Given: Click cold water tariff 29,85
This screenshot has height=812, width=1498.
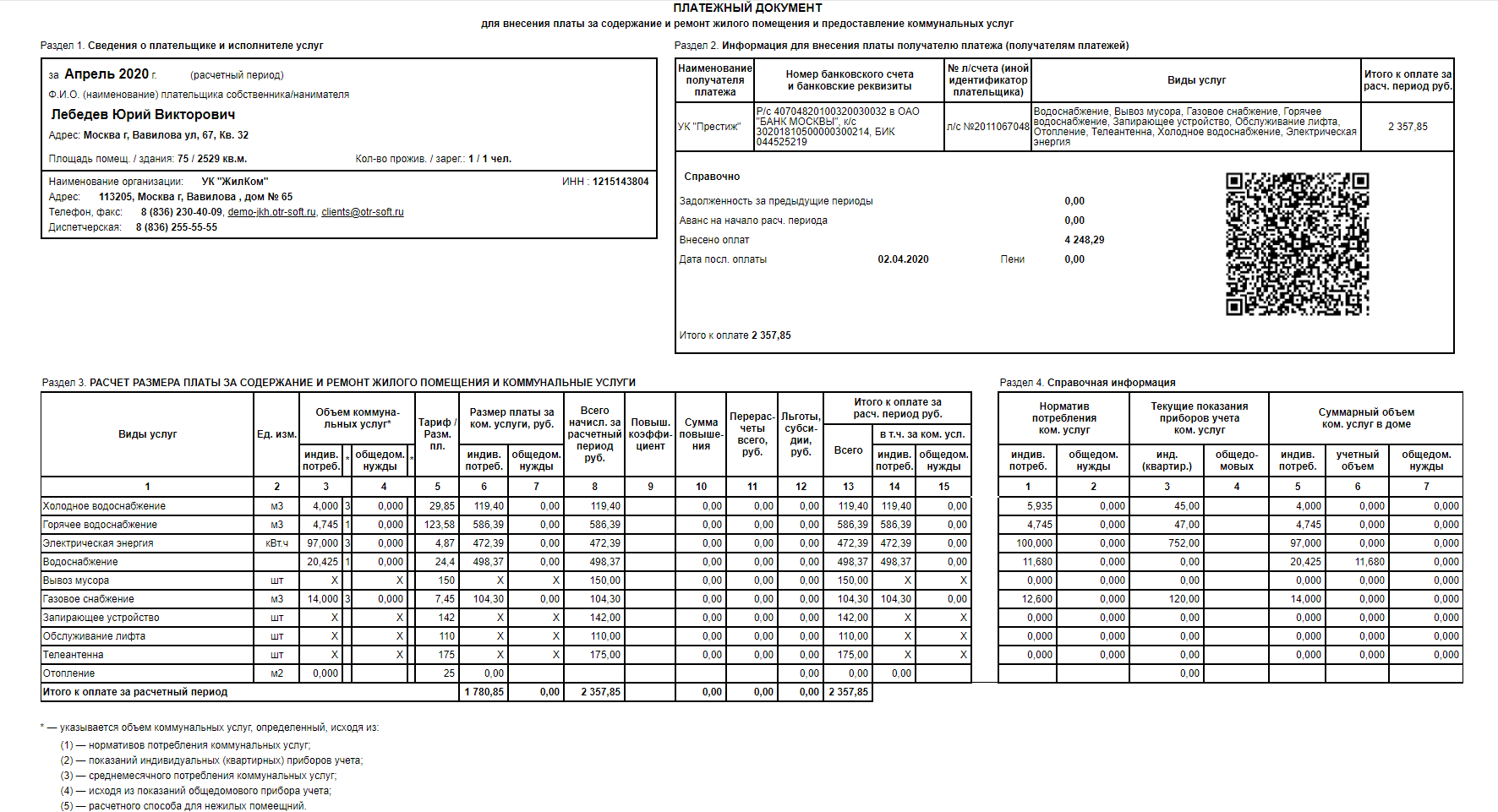Looking at the screenshot, I should [442, 506].
